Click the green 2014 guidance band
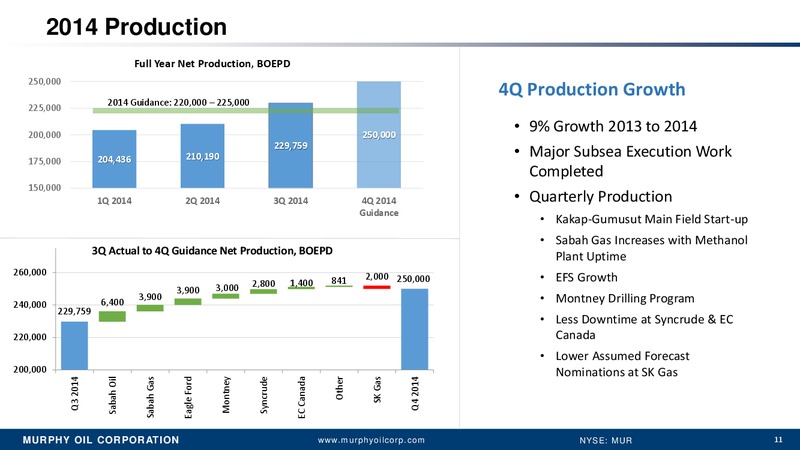This screenshot has height=450, width=800. click(x=246, y=111)
